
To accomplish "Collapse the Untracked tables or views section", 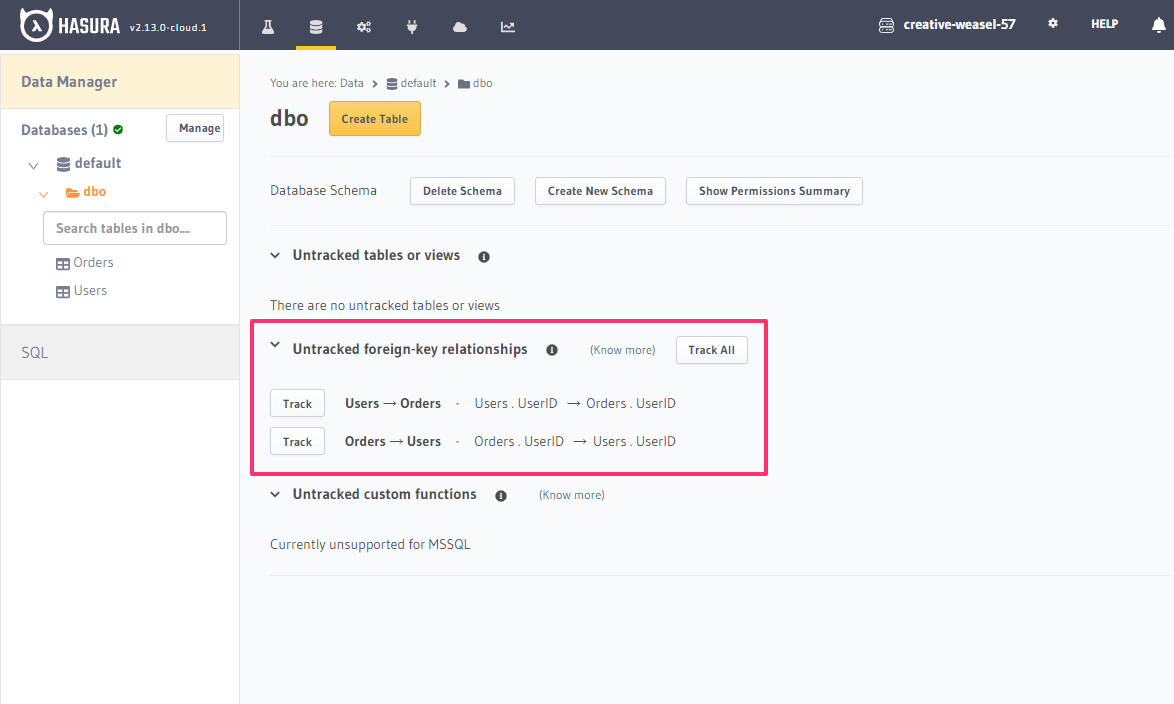I will point(276,255).
